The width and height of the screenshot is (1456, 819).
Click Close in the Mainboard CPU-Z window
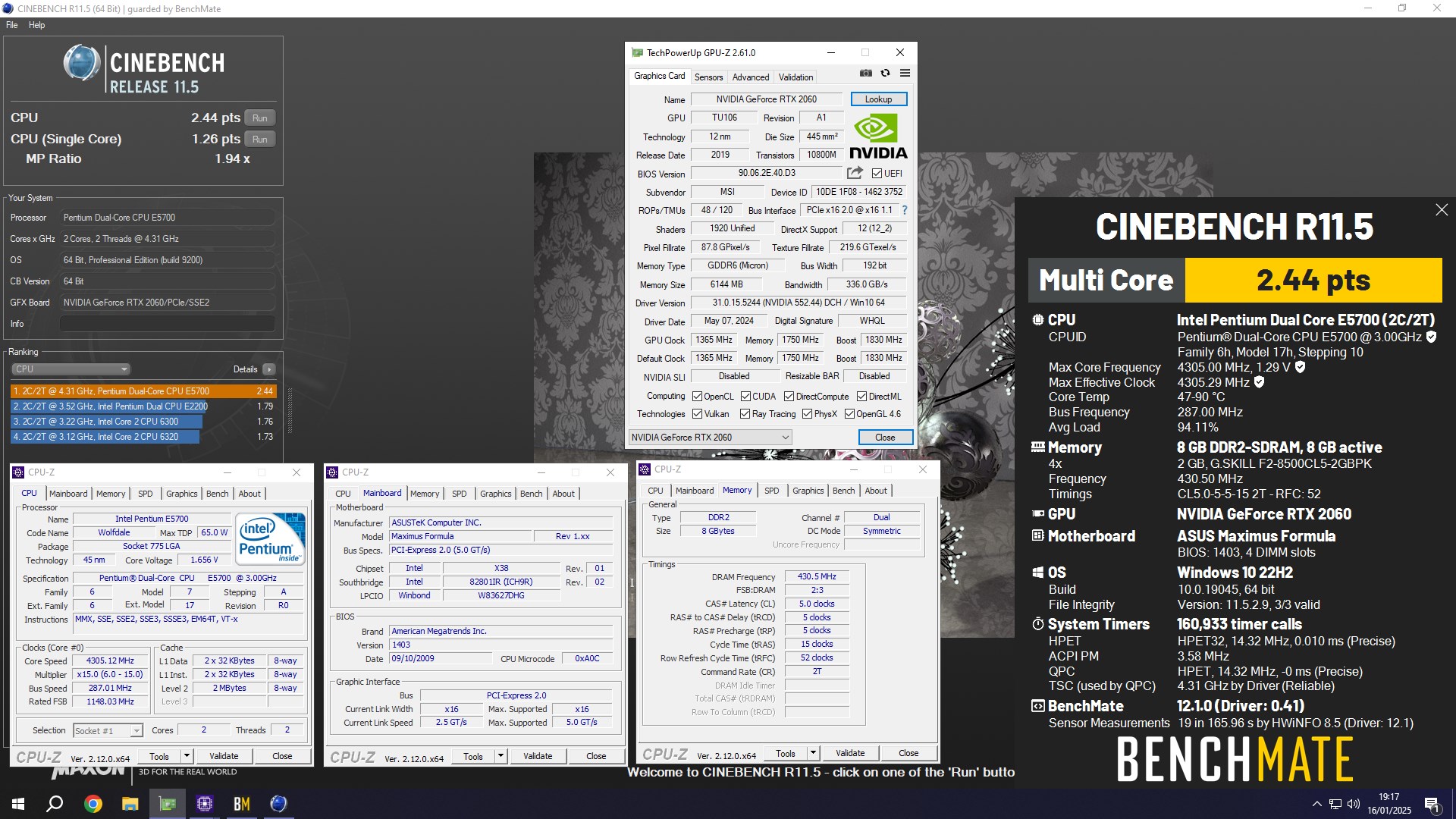tap(596, 756)
